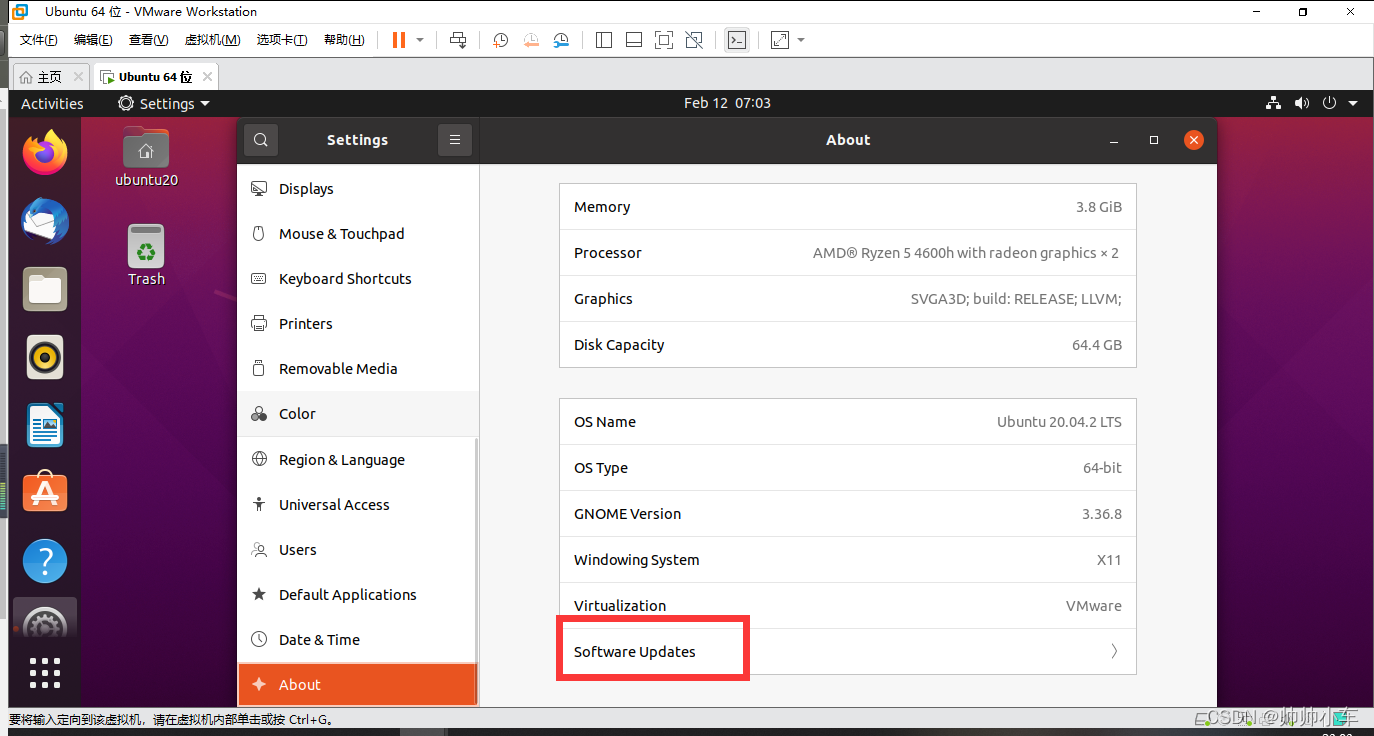The width and height of the screenshot is (1374, 736).
Task: Select Color in Settings sidebar
Action: [358, 414]
